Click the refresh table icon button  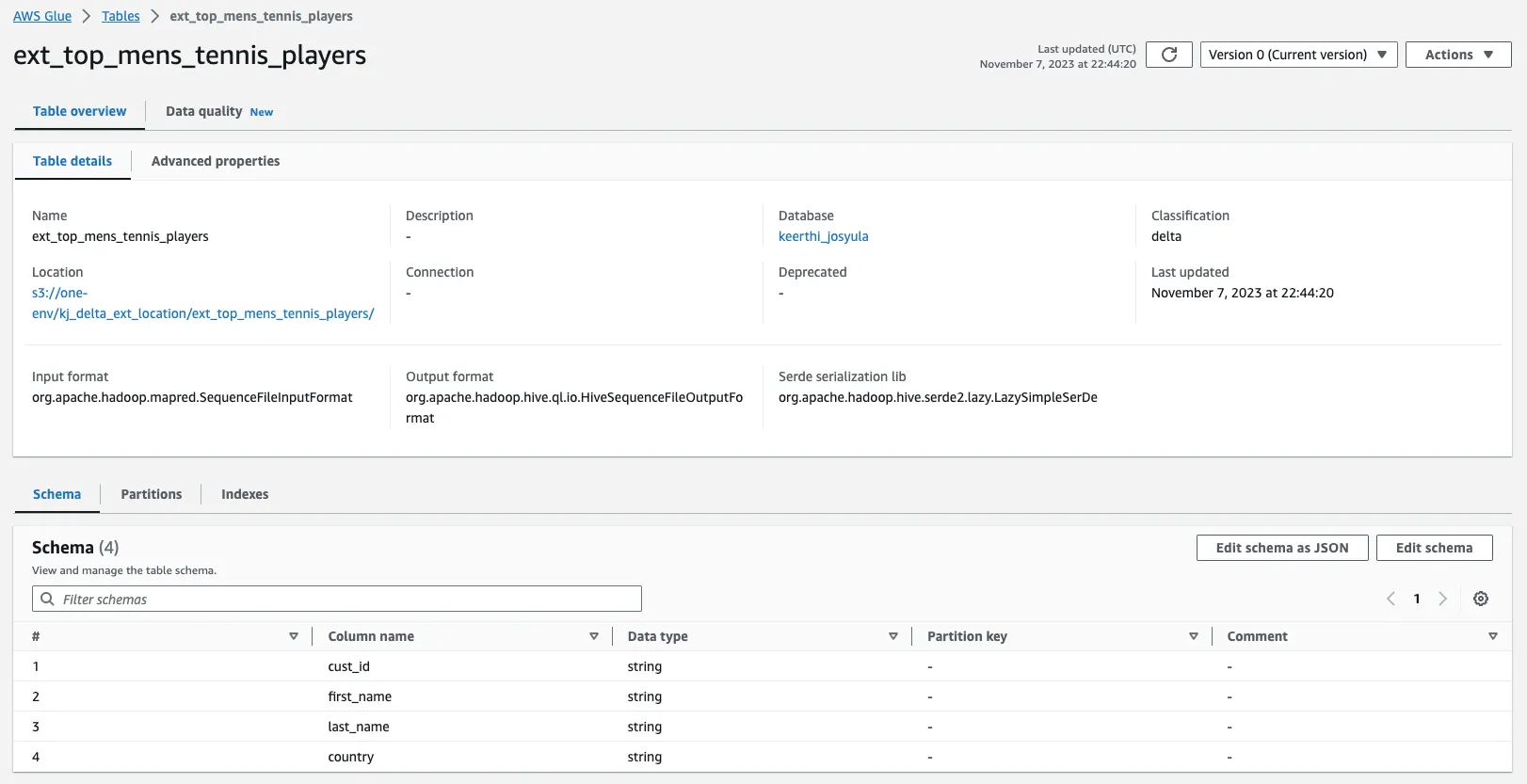pyautogui.click(x=1169, y=55)
